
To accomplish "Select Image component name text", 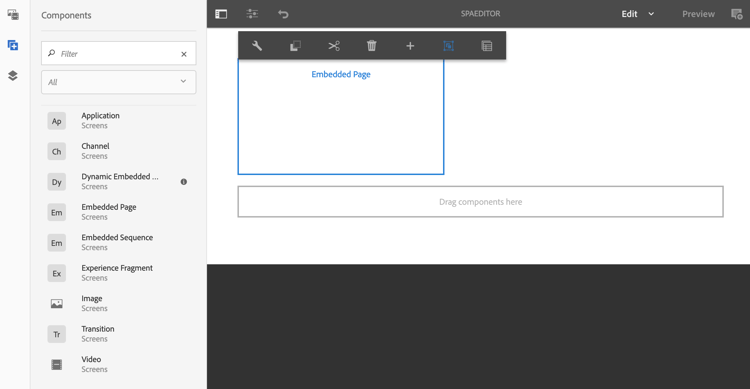I will pos(92,299).
